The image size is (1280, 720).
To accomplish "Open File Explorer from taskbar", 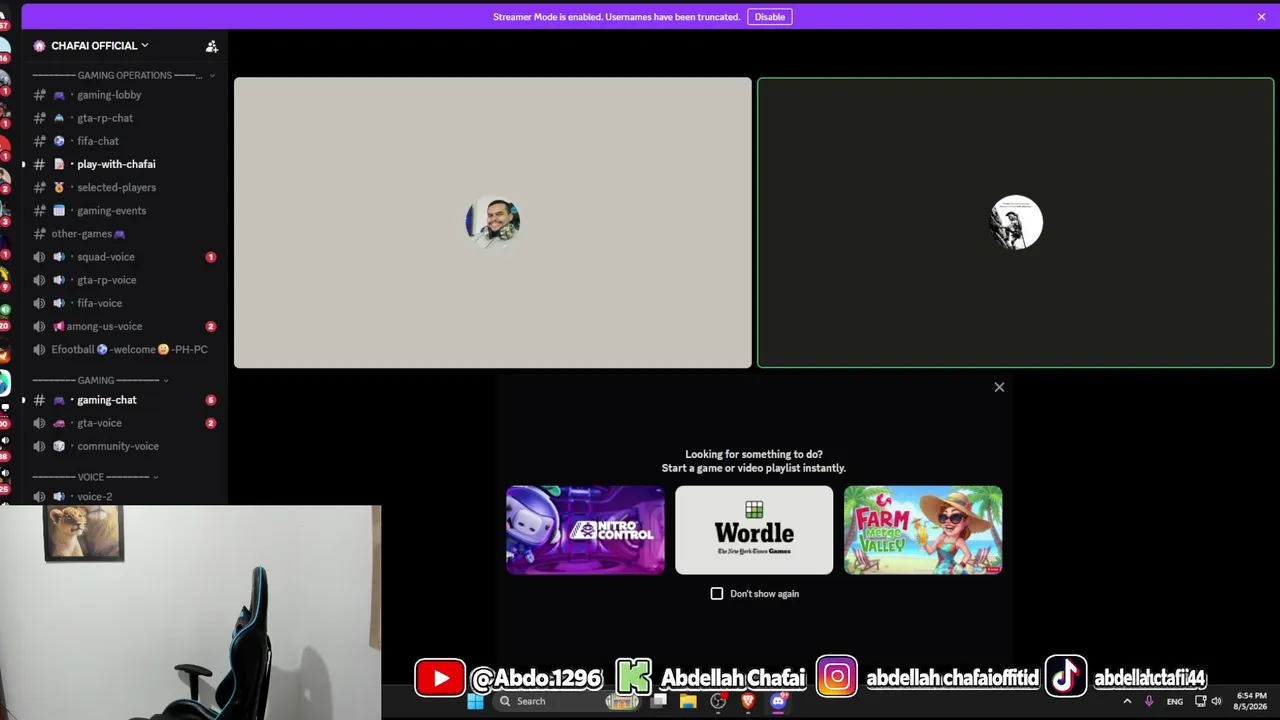I will 688,701.
